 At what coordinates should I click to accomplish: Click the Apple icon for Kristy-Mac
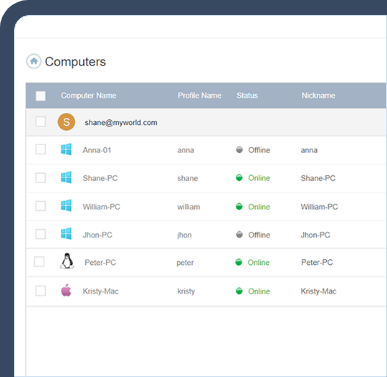coord(66,290)
